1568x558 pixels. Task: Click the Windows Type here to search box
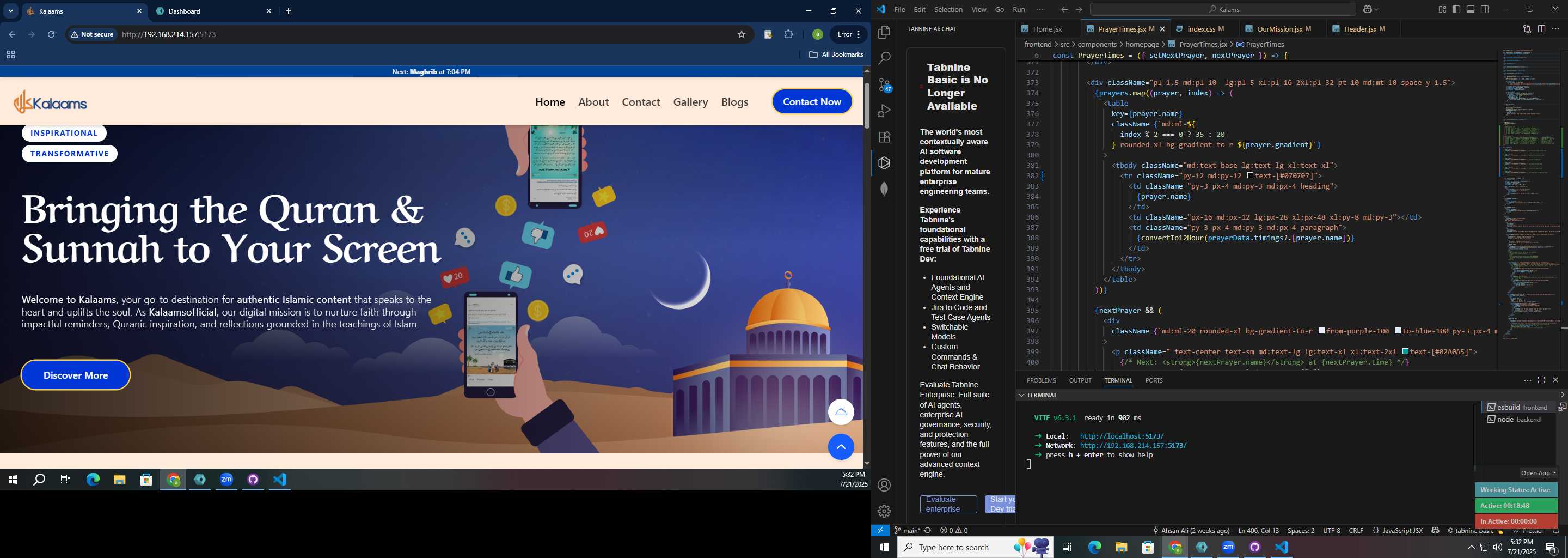[x=976, y=547]
